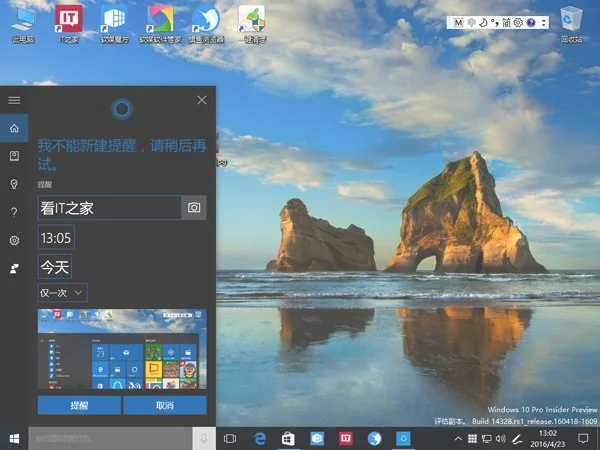The width and height of the screenshot is (600, 450).
Task: Click the microphone icon in search box
Action: click(x=203, y=438)
